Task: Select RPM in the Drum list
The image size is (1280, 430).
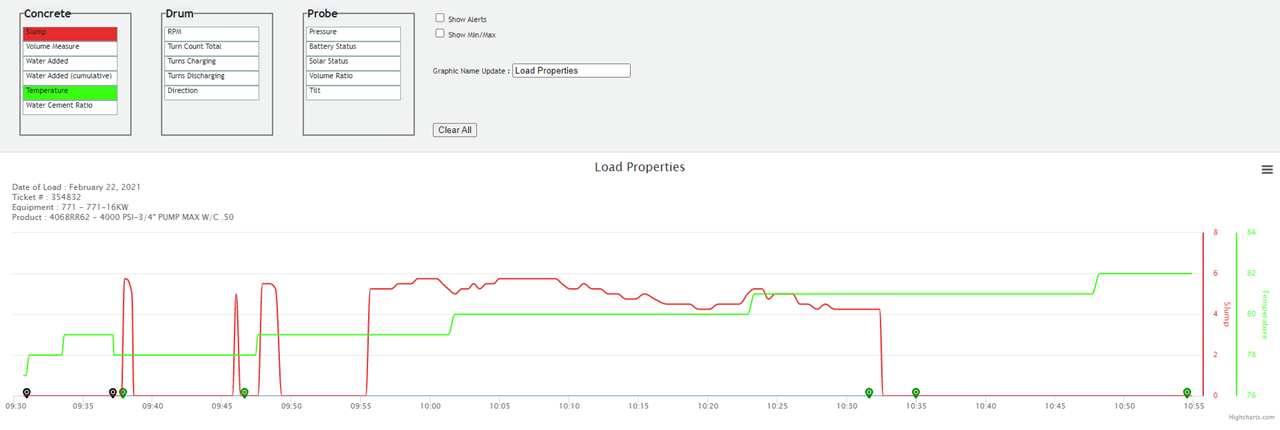Action: click(x=212, y=32)
